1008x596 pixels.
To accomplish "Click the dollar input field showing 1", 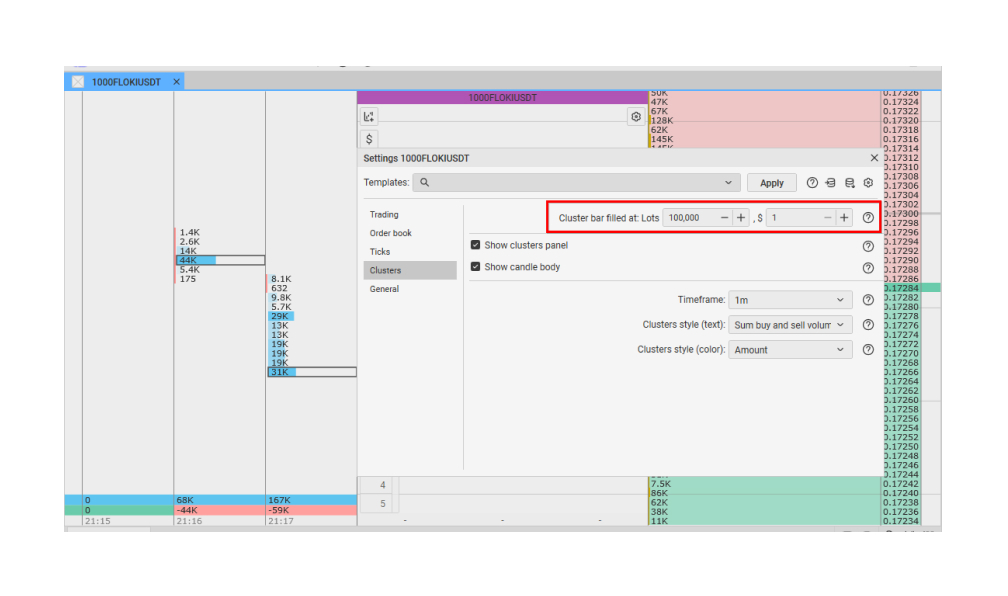I will pos(794,218).
